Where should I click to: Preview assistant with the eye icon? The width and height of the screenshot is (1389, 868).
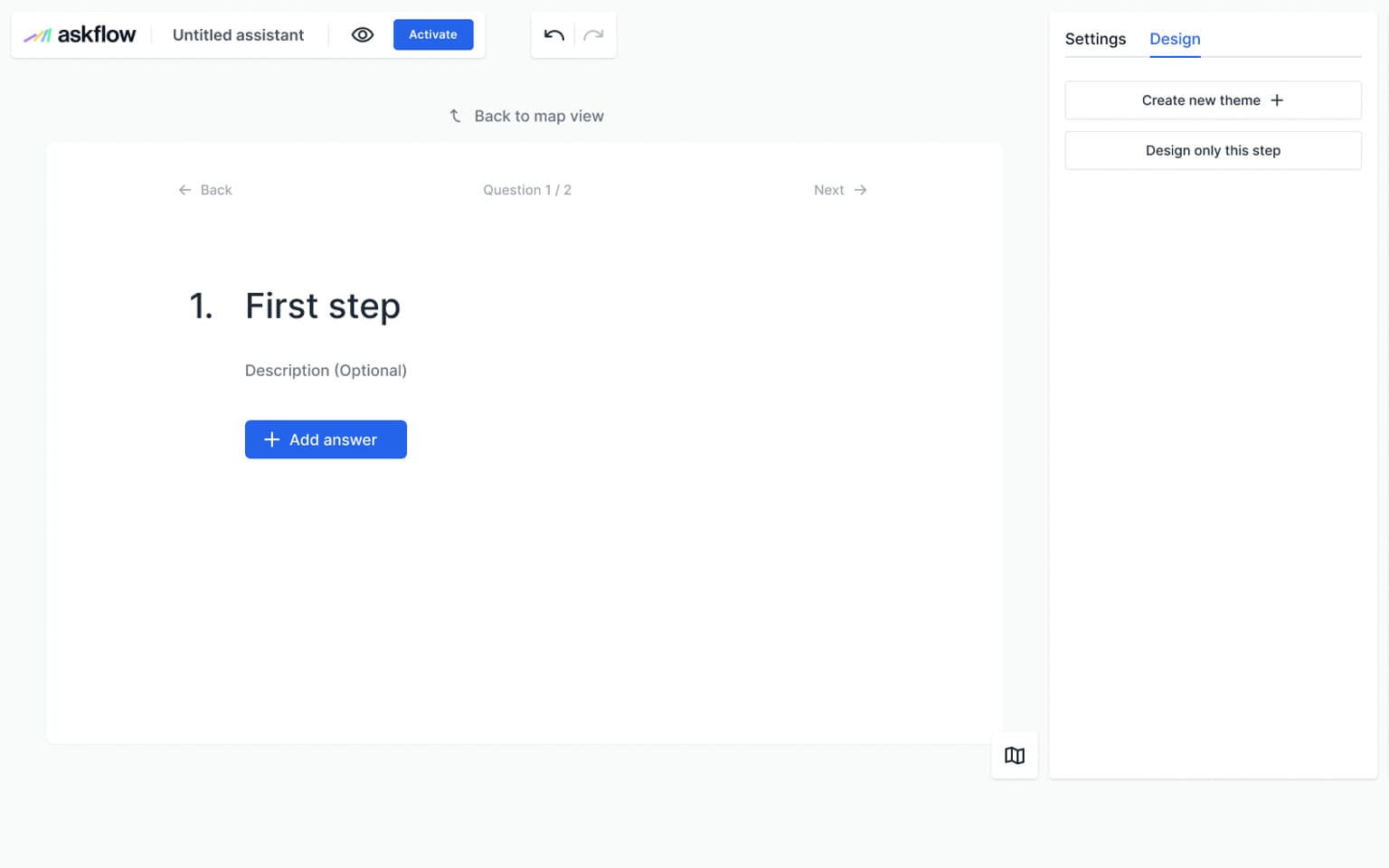[363, 35]
